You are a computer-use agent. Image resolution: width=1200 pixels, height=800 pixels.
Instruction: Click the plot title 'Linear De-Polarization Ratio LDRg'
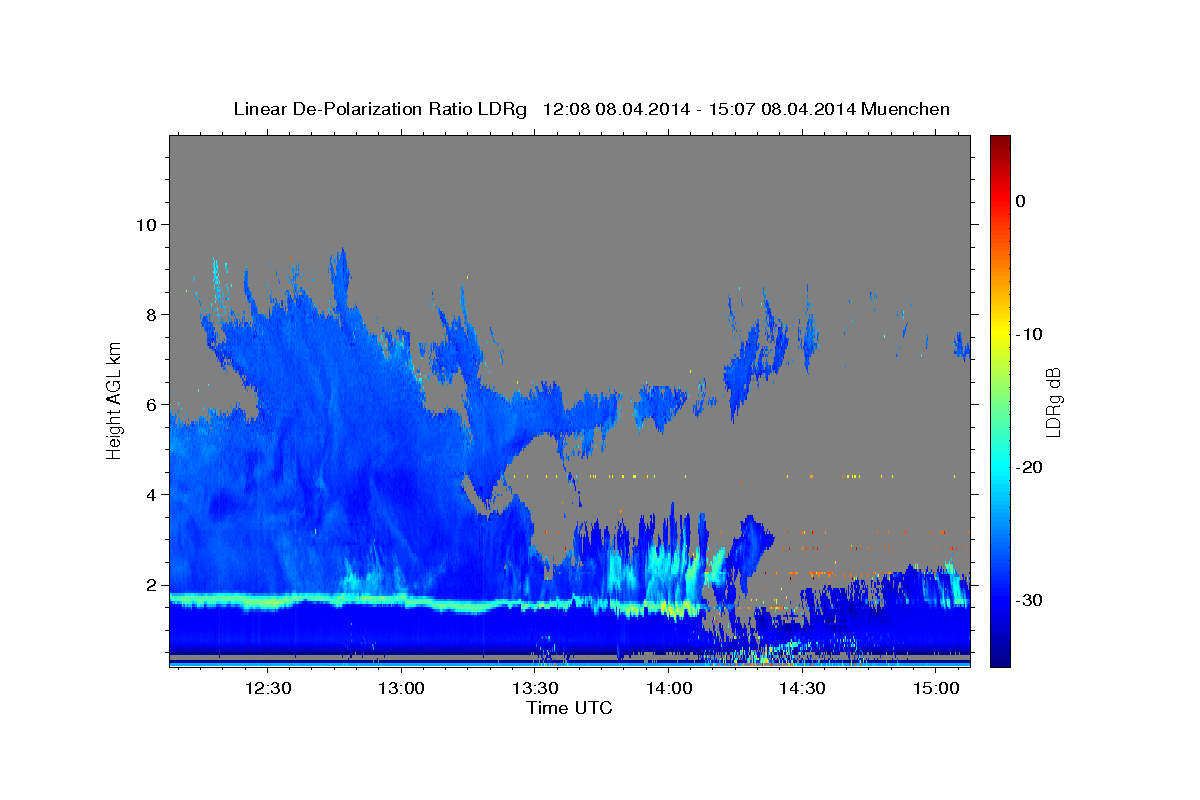pyautogui.click(x=379, y=109)
